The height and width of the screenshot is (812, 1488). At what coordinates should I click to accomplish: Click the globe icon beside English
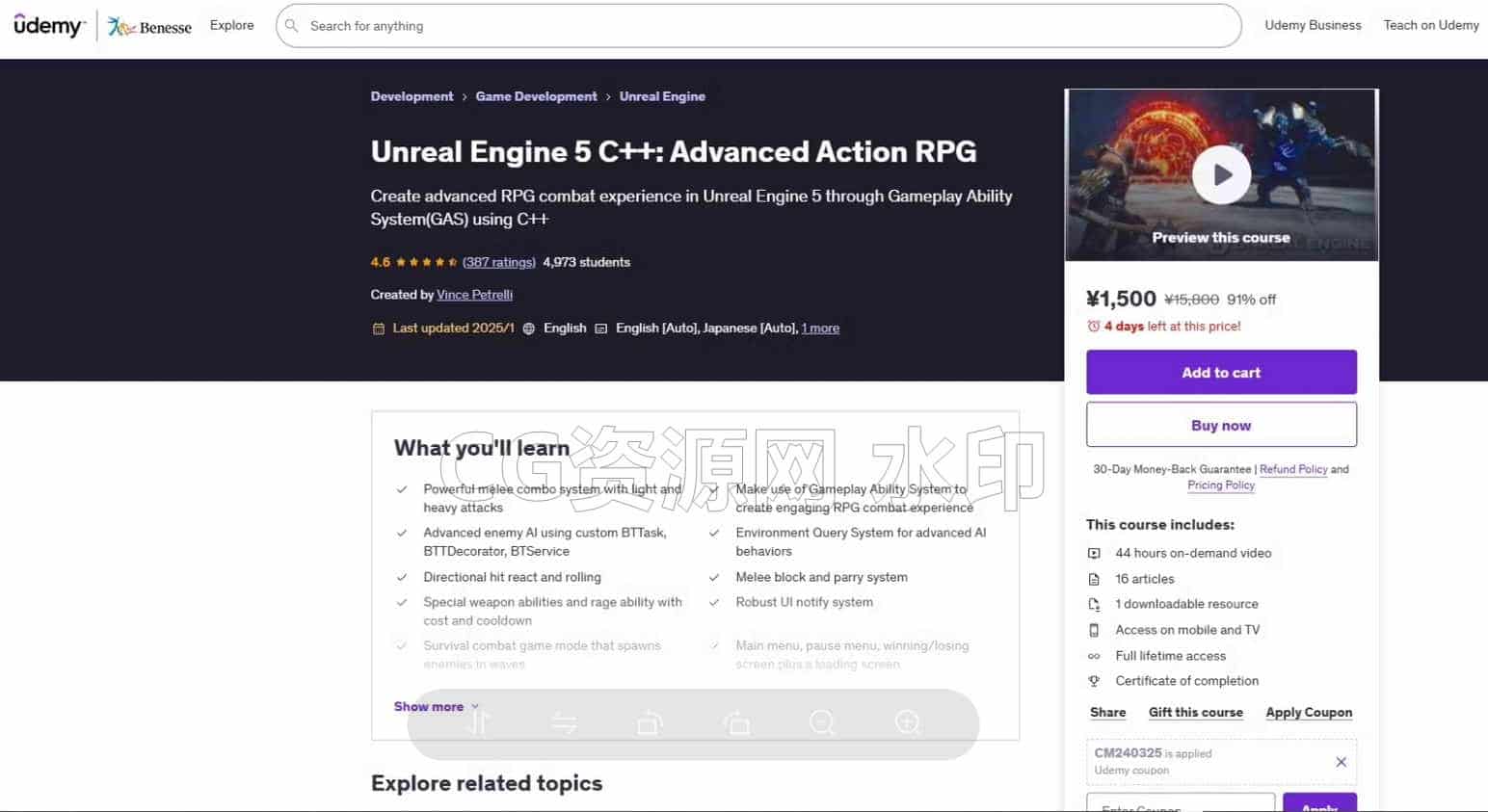(x=528, y=328)
